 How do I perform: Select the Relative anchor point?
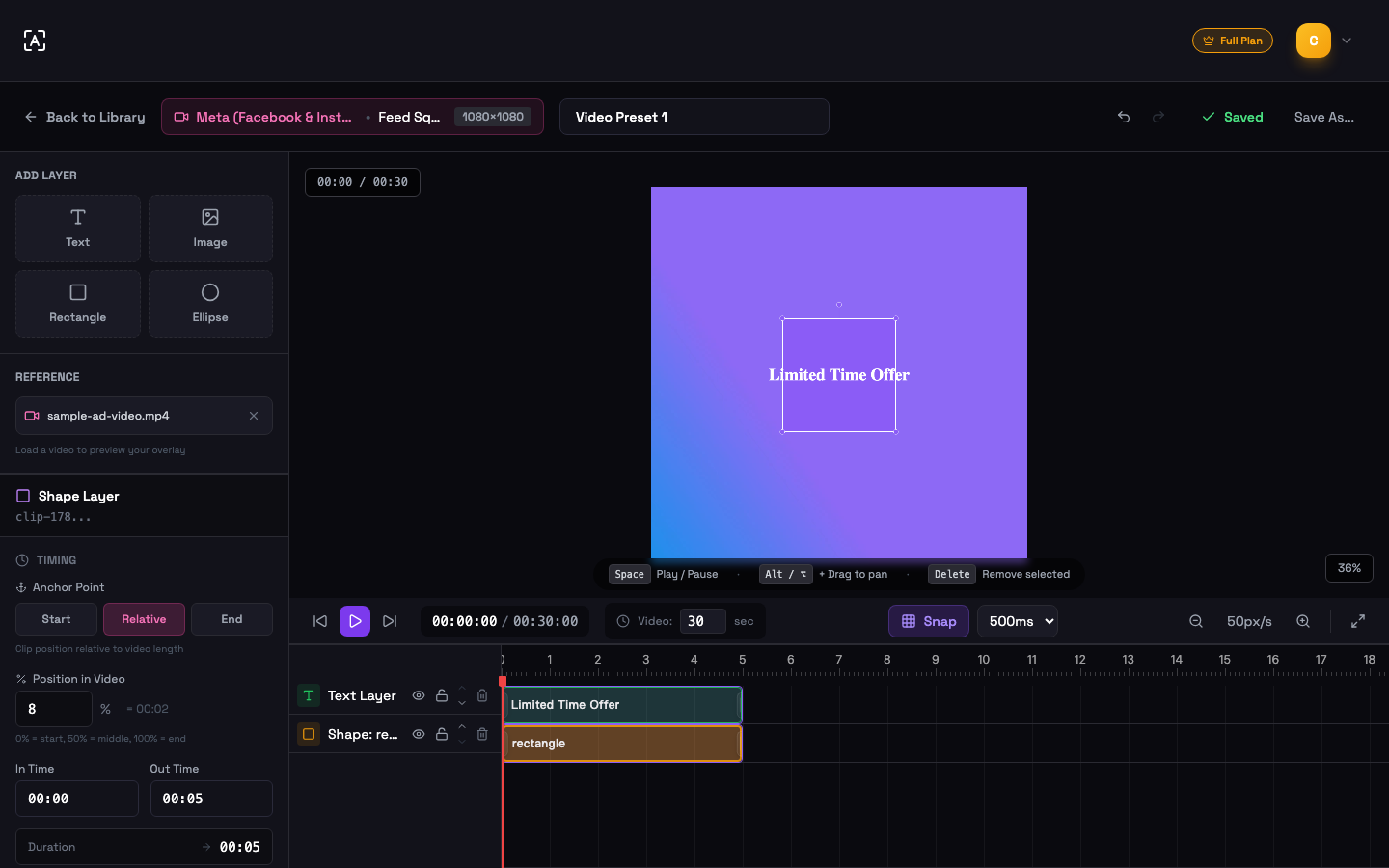[x=144, y=619]
